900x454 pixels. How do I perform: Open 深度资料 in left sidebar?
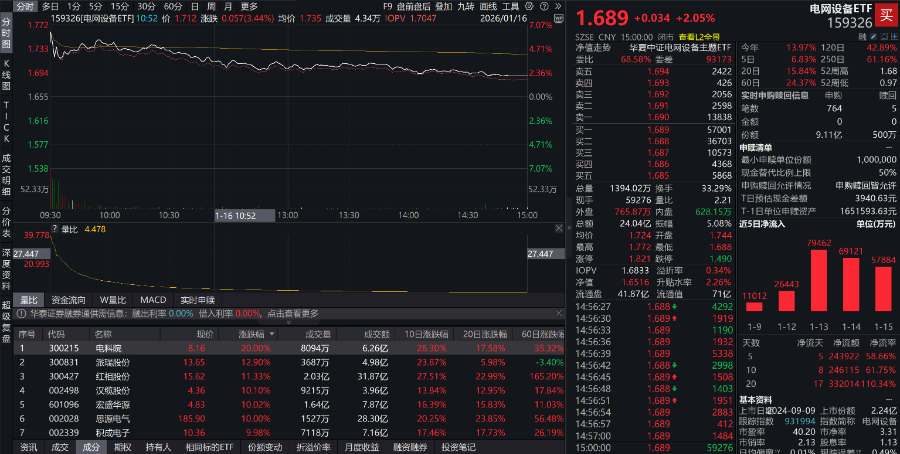coord(6,270)
